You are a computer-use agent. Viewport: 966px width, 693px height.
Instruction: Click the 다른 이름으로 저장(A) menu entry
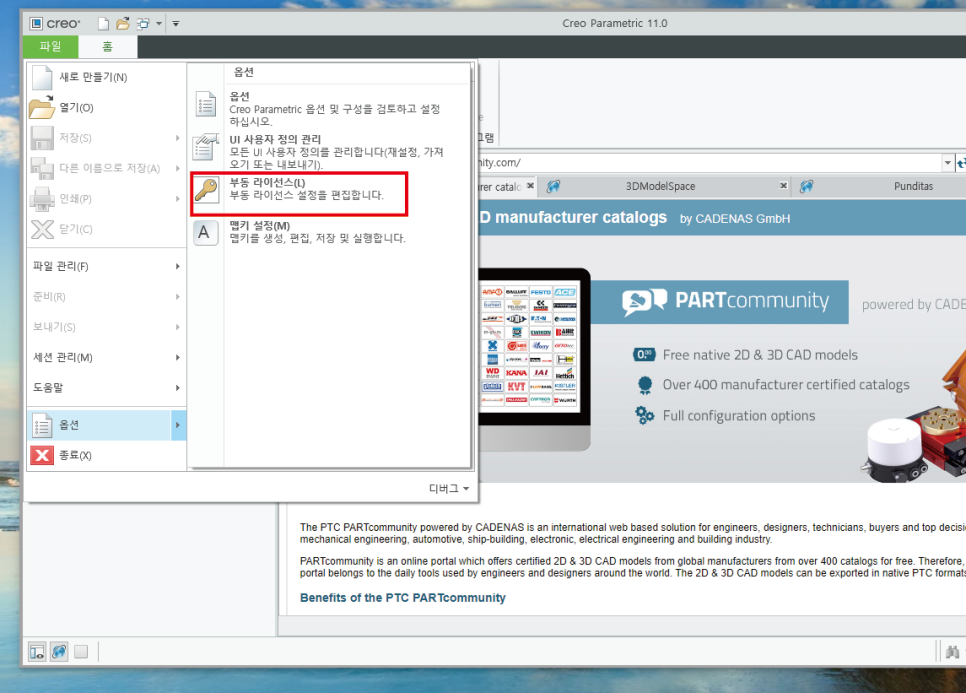(x=106, y=168)
